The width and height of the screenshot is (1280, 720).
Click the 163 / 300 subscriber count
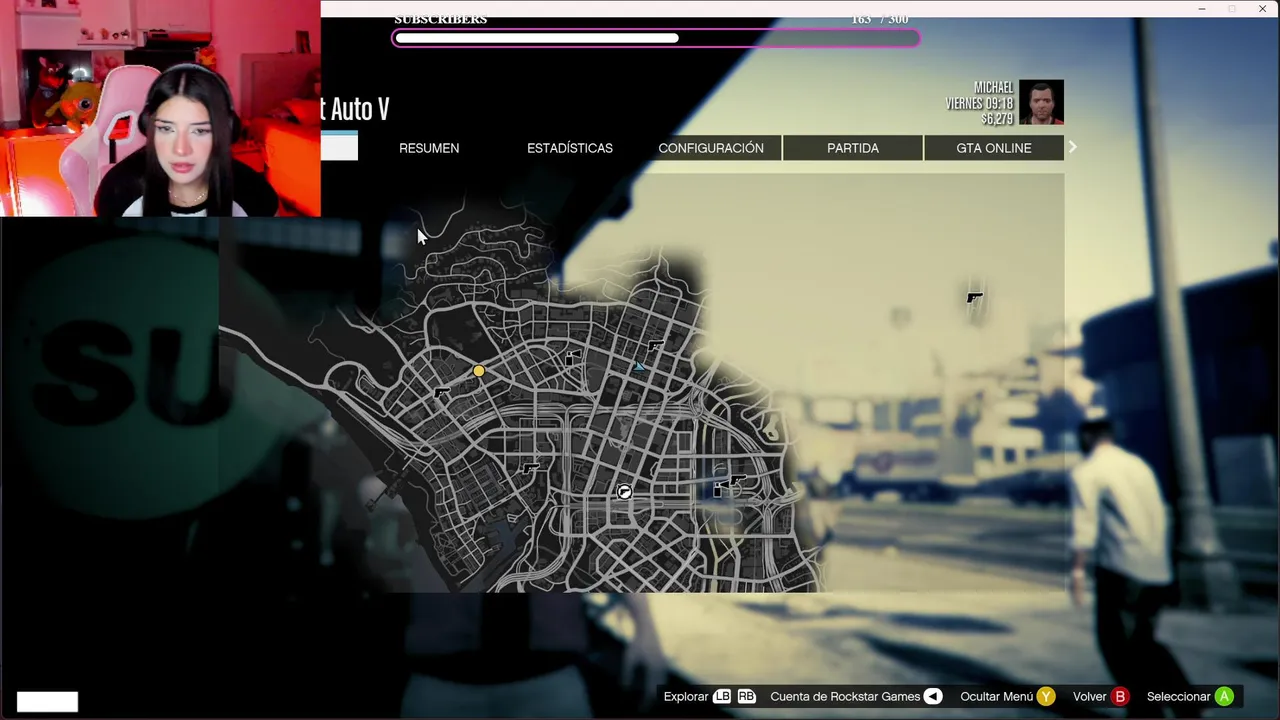tap(880, 20)
